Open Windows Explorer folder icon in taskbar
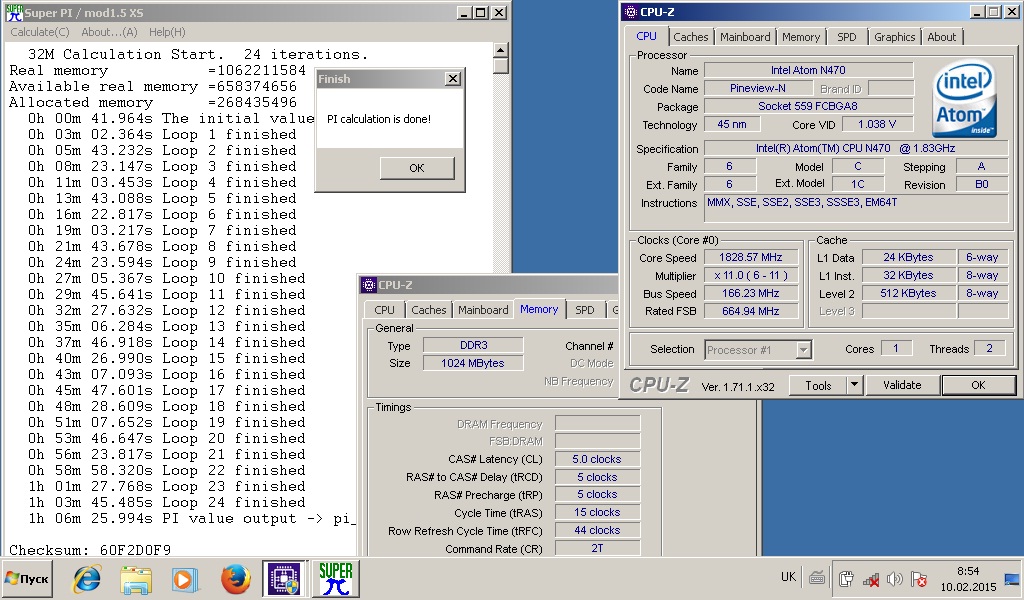1024x600 pixels. point(136,578)
